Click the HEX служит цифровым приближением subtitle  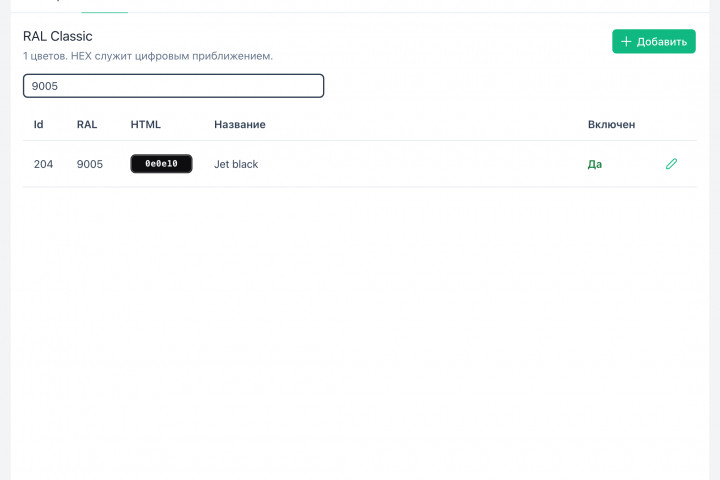[172, 56]
